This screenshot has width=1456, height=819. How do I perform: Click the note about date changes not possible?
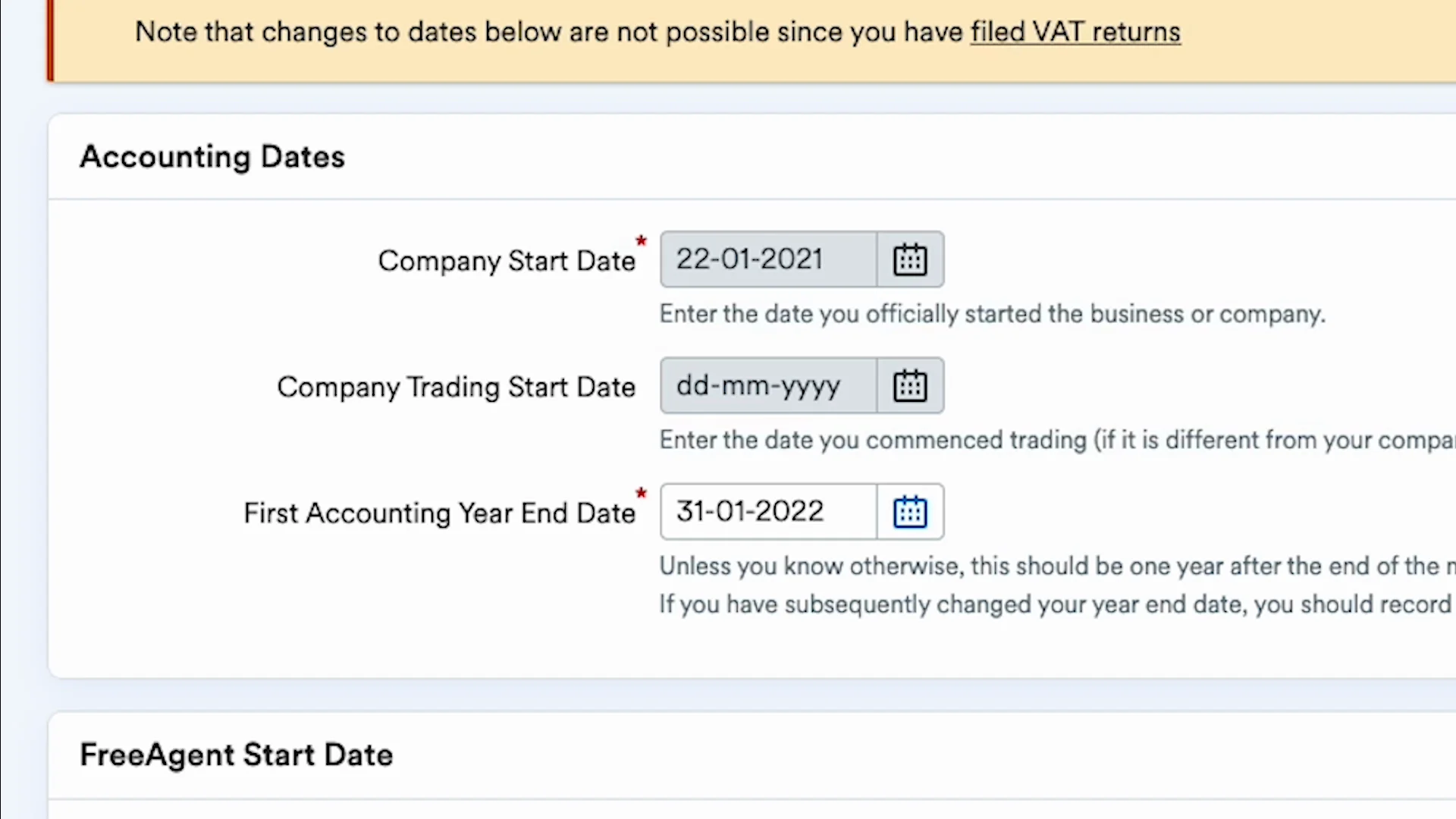[550, 32]
